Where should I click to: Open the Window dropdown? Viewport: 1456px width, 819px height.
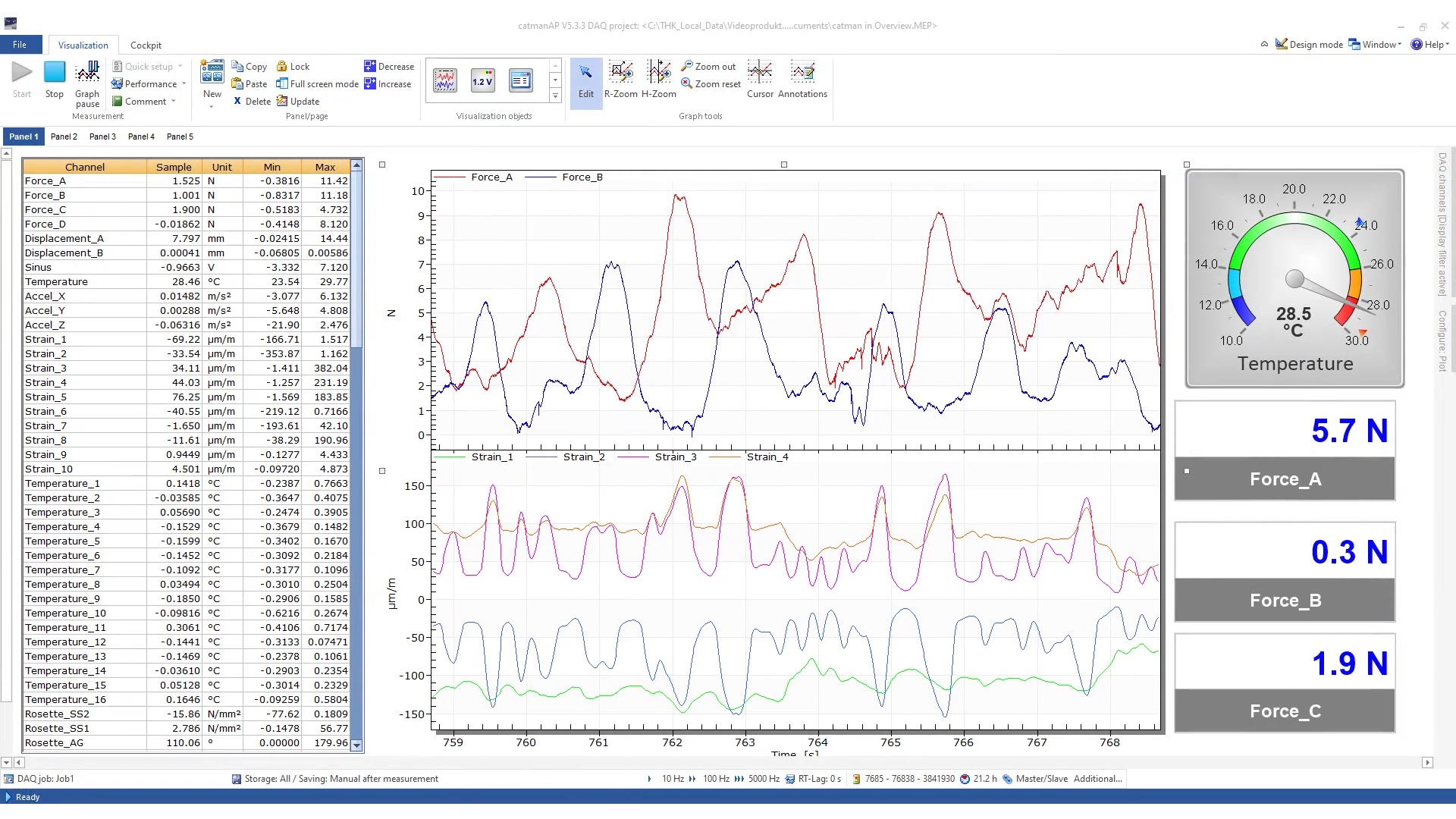[1374, 45]
